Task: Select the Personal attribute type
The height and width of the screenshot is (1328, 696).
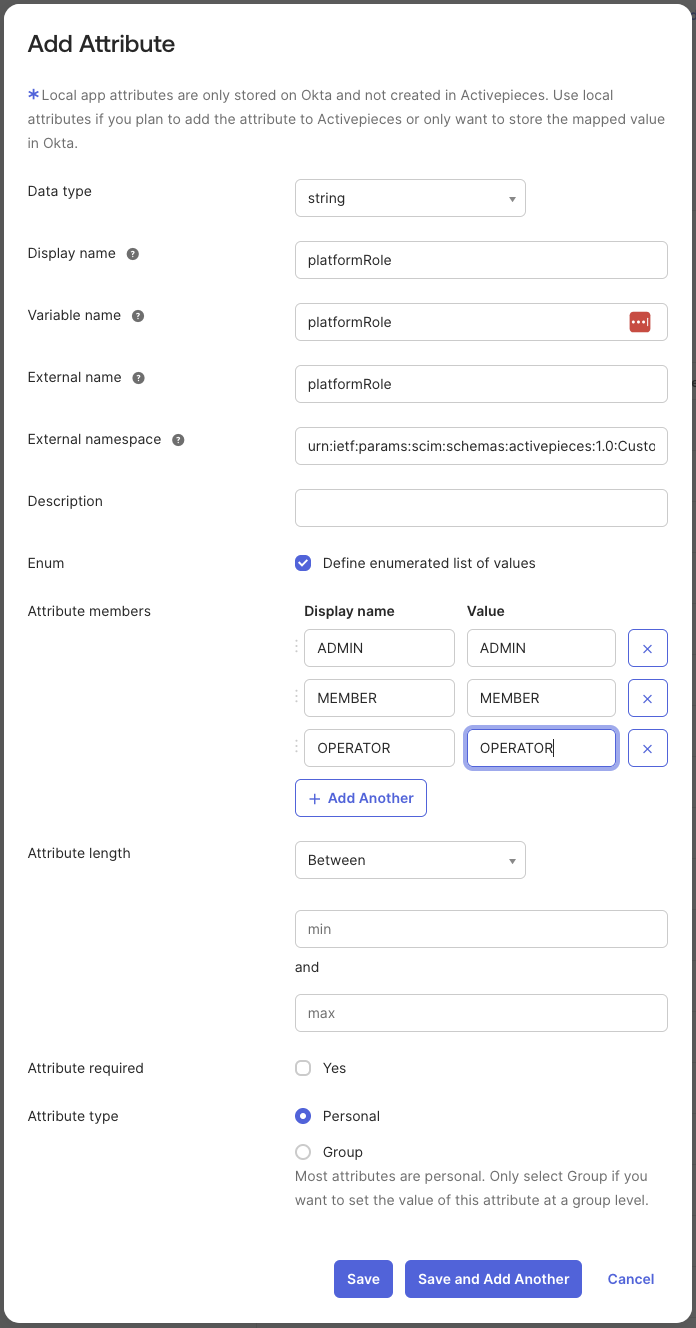Action: pos(303,1115)
